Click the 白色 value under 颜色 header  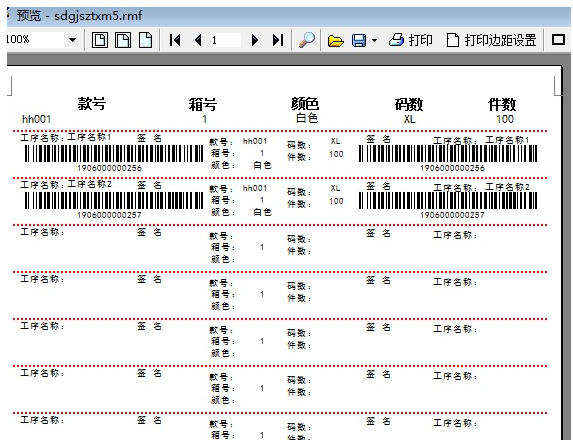[307, 118]
